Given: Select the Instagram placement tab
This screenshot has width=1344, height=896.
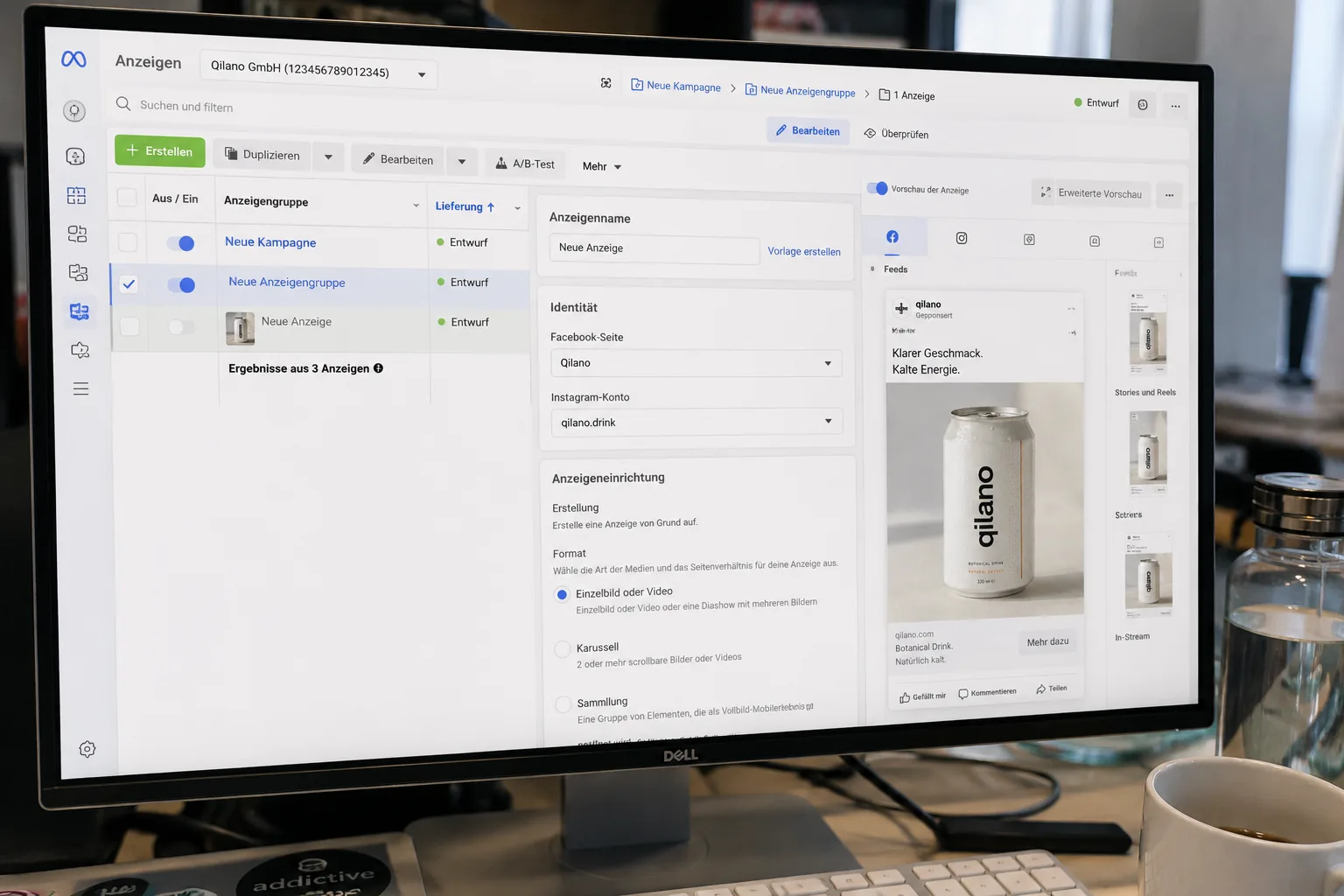Looking at the screenshot, I should 962,238.
